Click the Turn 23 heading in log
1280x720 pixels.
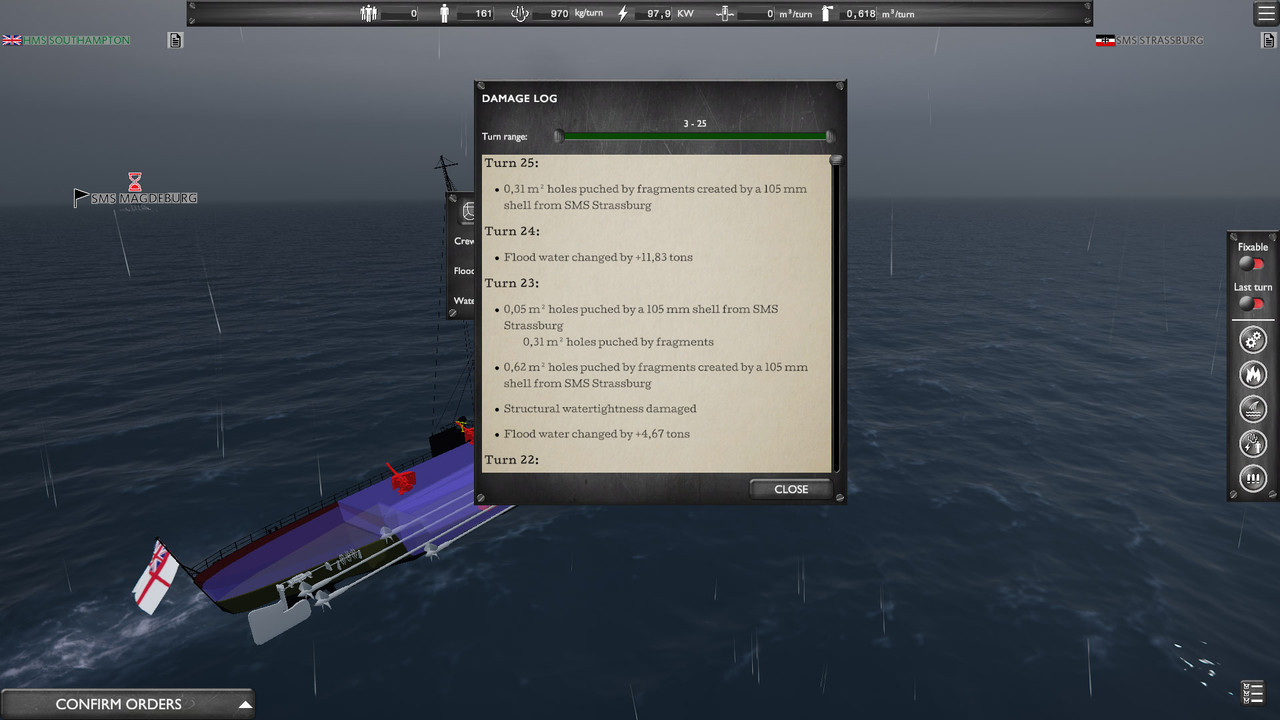tap(512, 283)
